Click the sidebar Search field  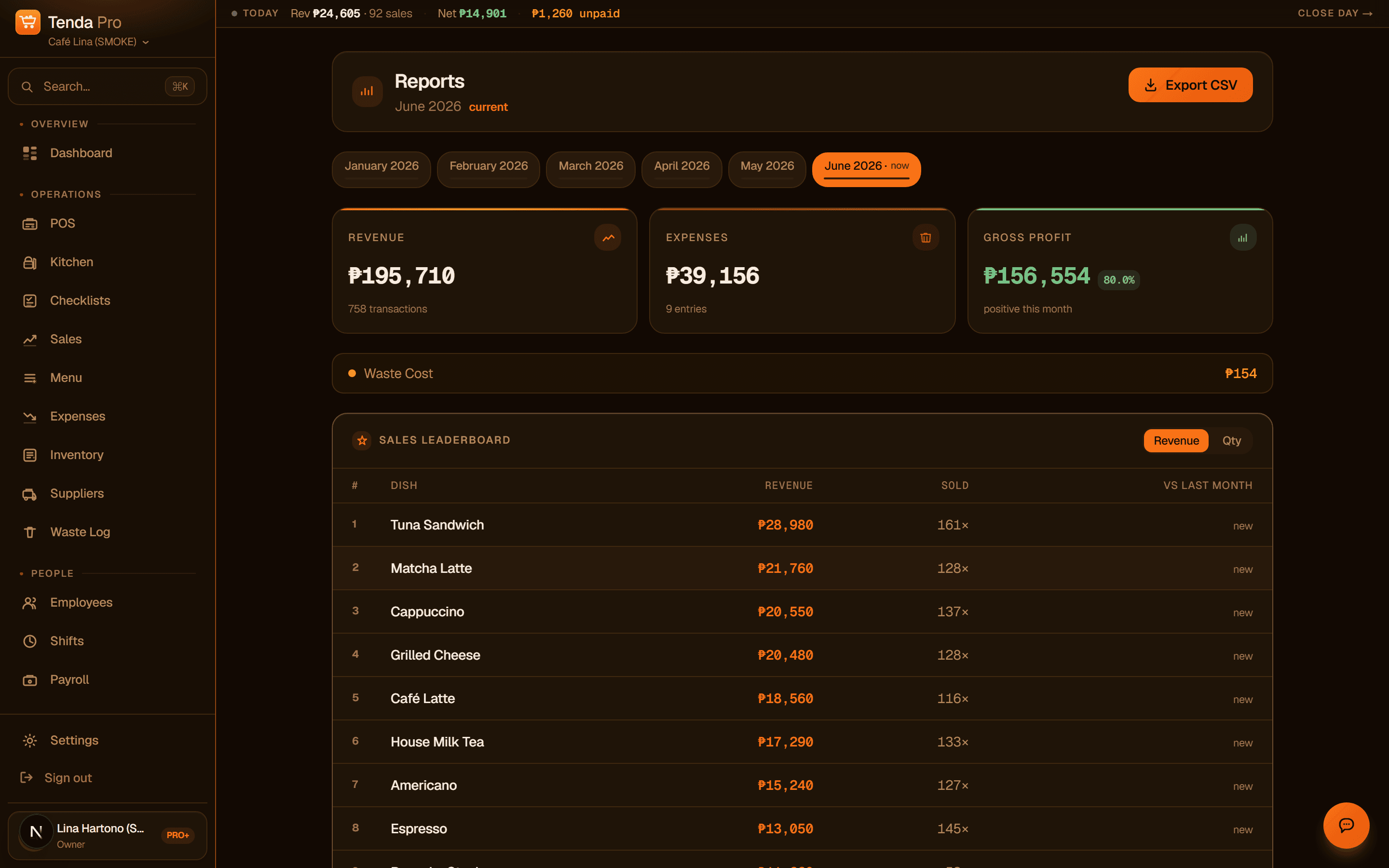pos(108,87)
